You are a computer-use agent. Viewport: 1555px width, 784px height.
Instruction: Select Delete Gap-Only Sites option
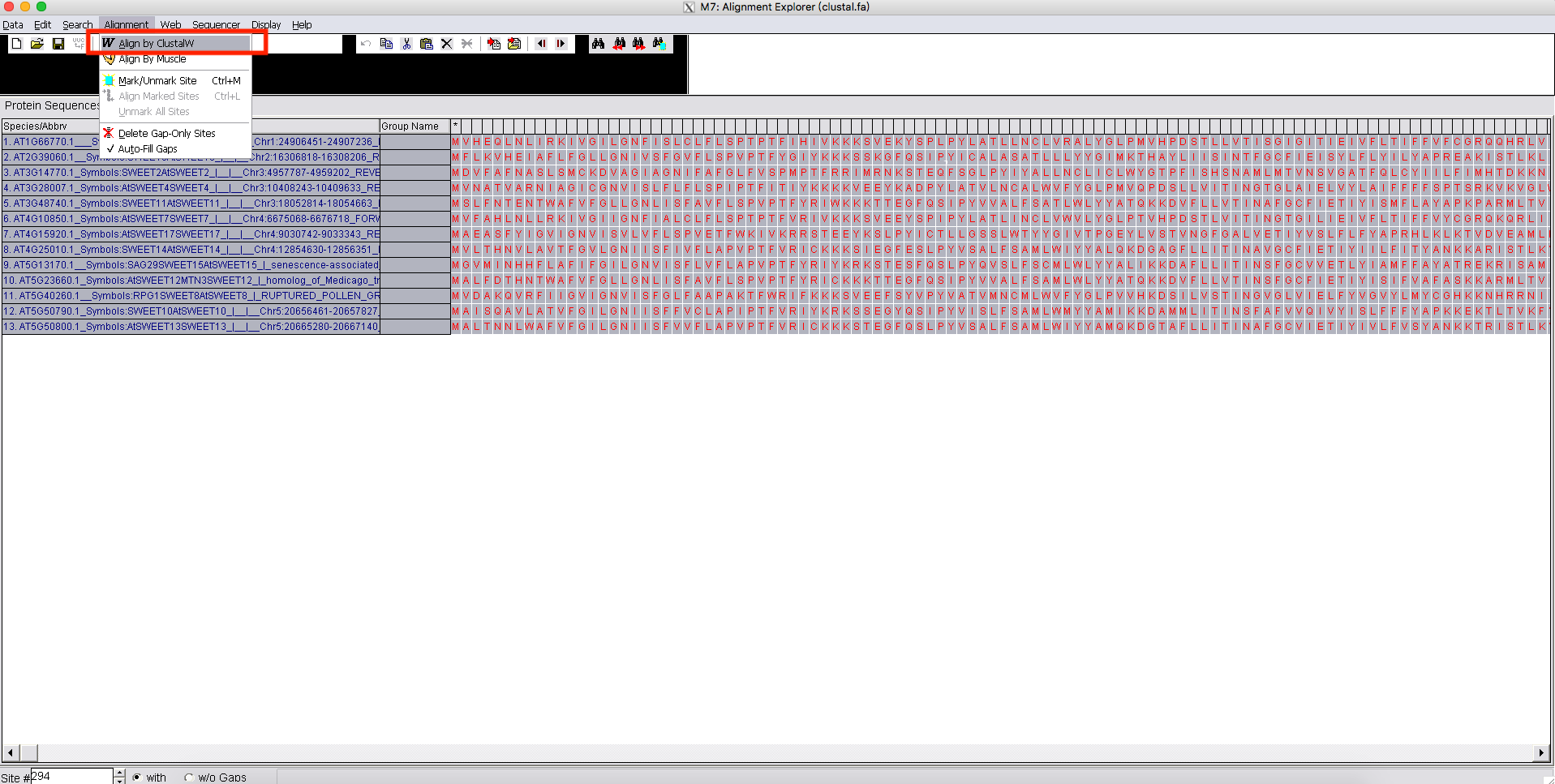tap(166, 134)
